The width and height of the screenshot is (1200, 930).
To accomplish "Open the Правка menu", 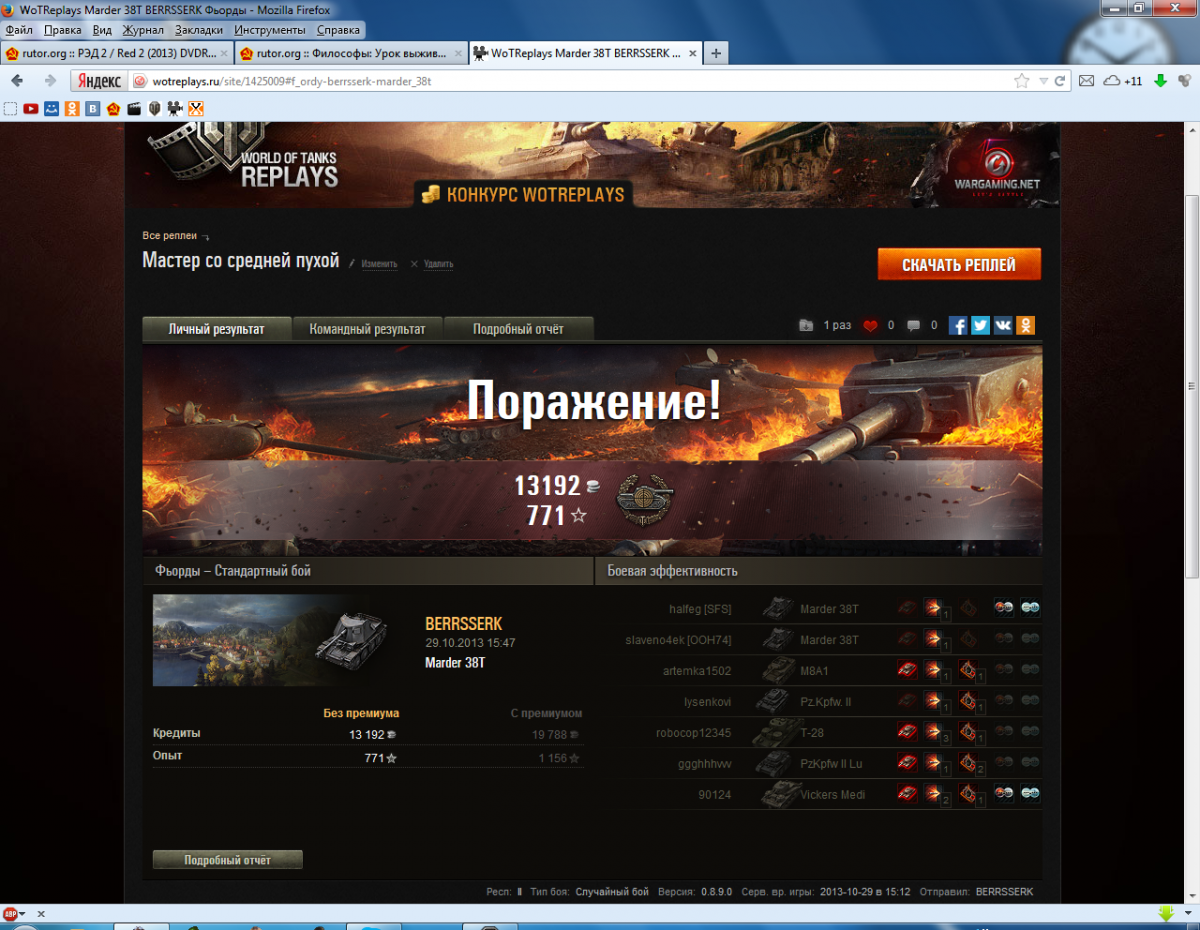I will pos(63,30).
